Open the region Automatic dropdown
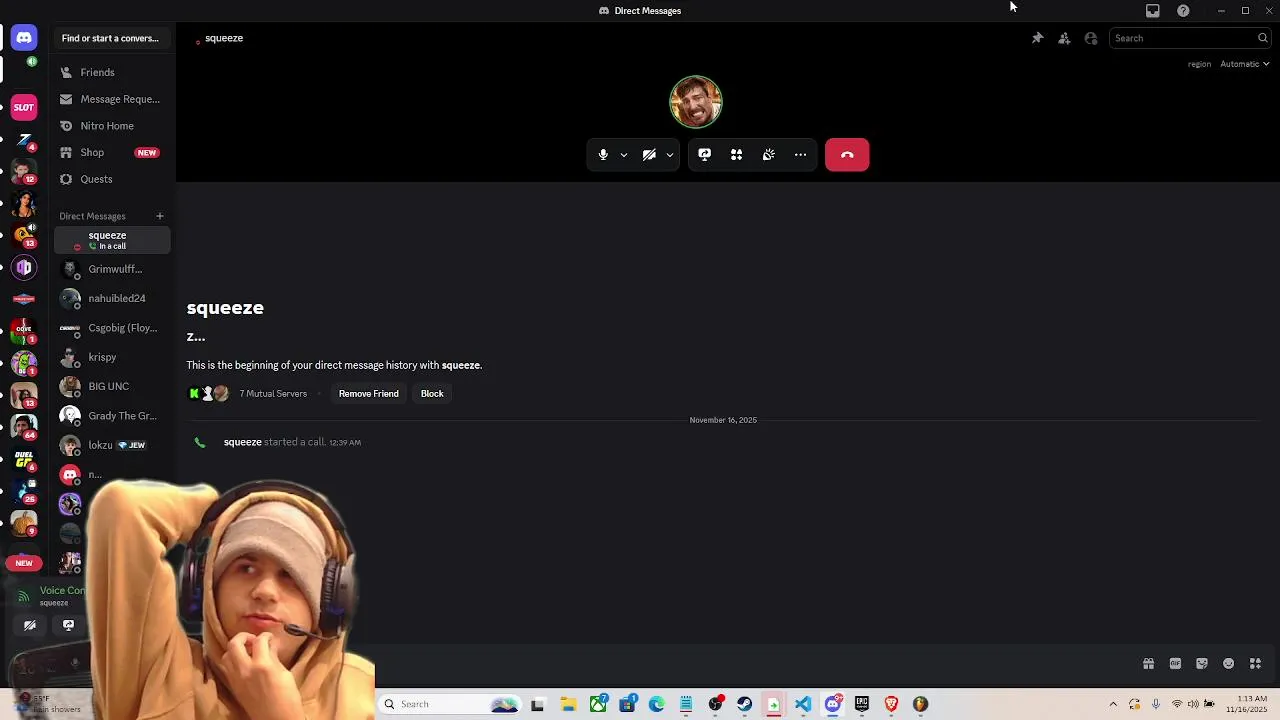1280x720 pixels. (x=1244, y=64)
